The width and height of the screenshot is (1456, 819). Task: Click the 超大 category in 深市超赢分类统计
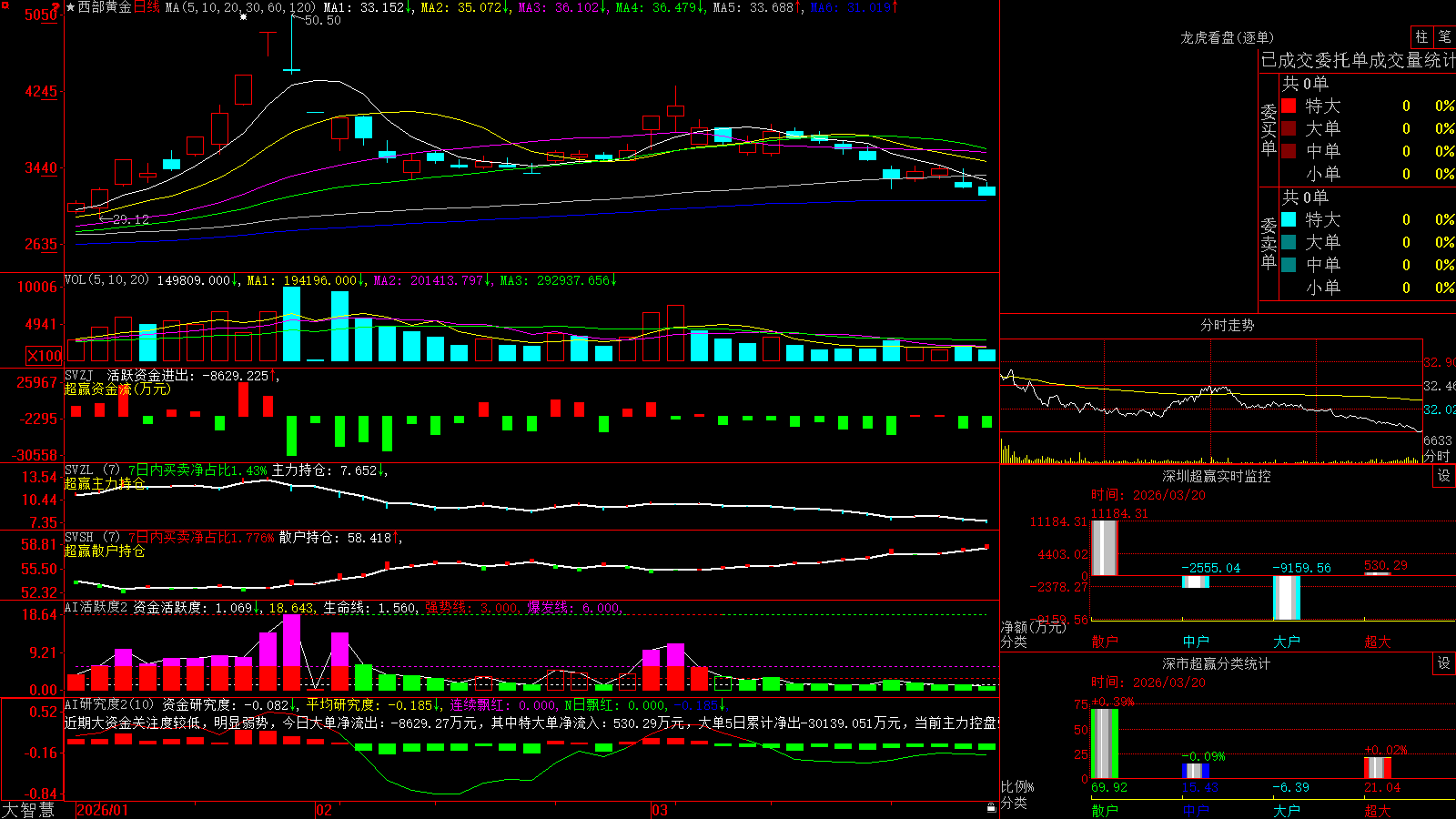point(1378,810)
